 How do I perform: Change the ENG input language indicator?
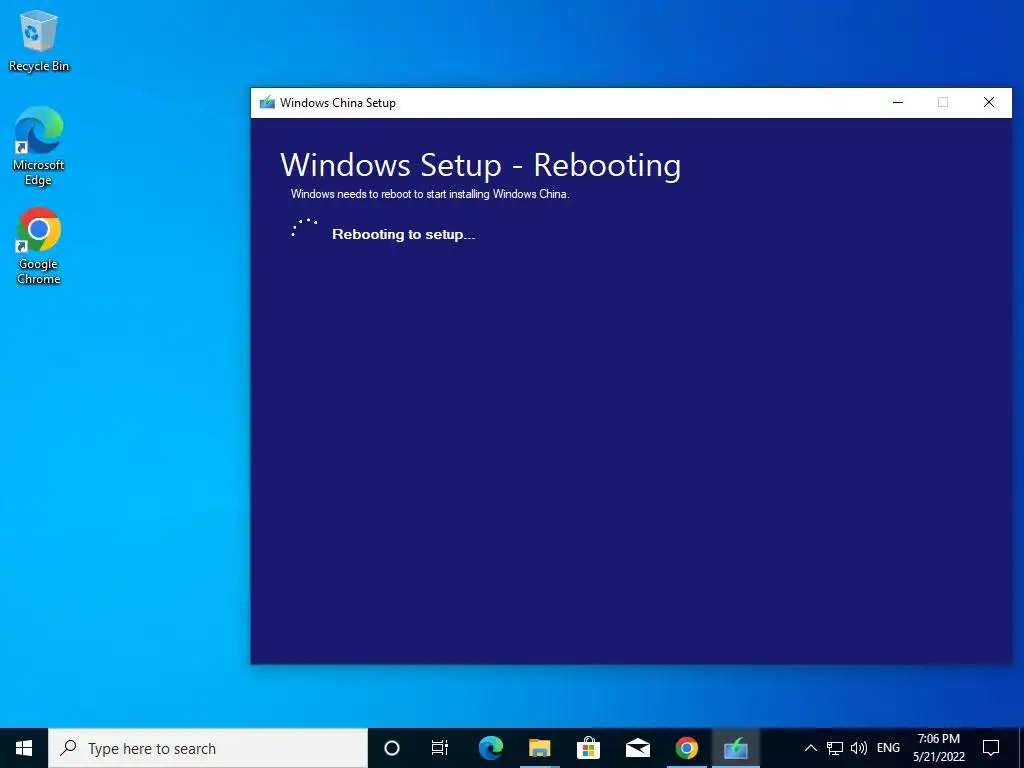coord(888,748)
